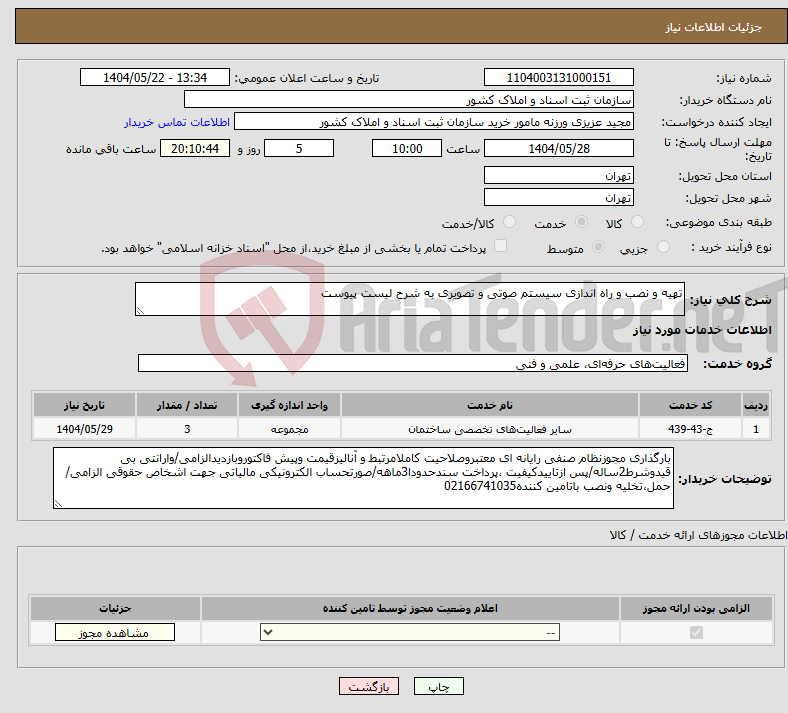
Task: Click the اعلام وضعیت مجوز توسط تامین کننده header
Action: 410,608
